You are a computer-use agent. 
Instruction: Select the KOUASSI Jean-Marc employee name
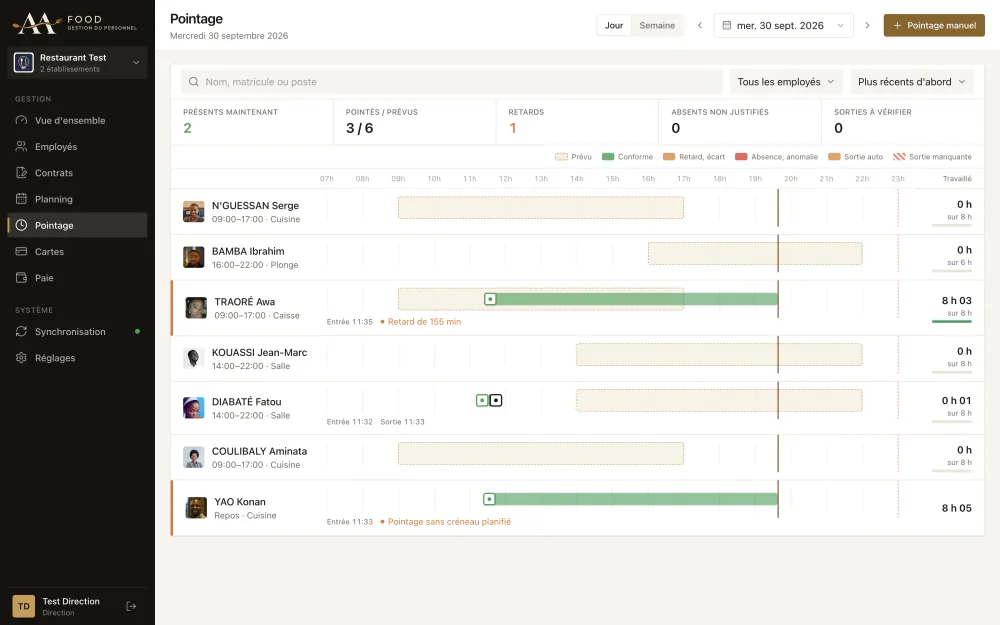[x=260, y=353]
